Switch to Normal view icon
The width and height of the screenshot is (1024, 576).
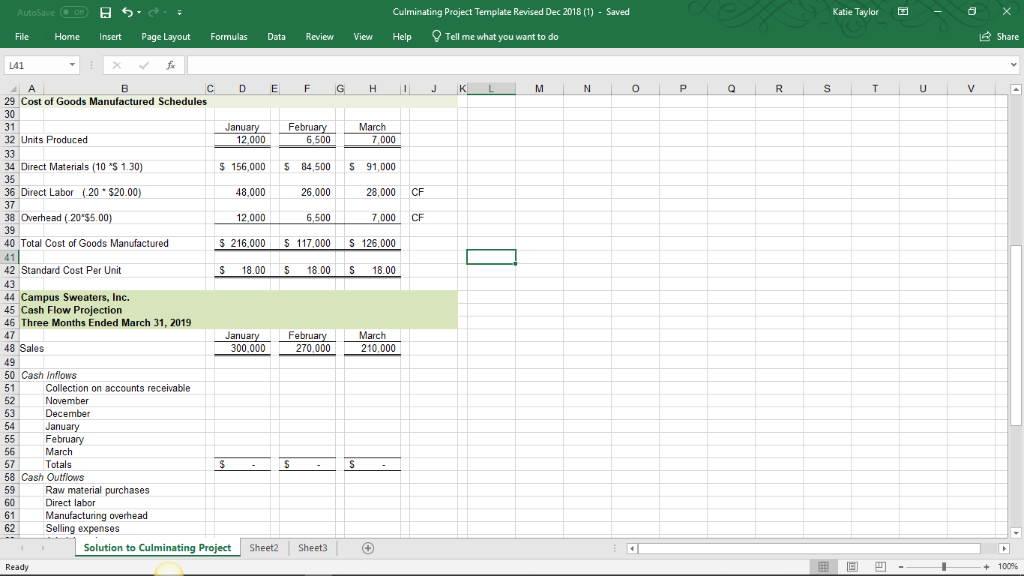[824, 567]
